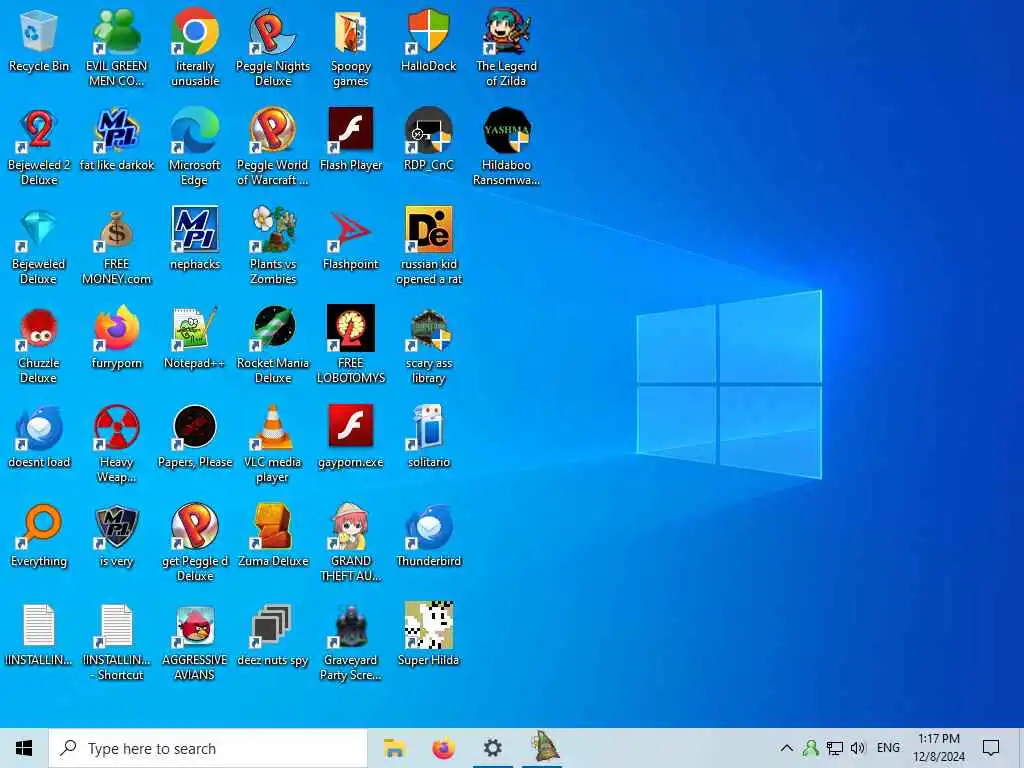Switch the ENG input language indicator
The height and width of the screenshot is (768, 1024).
pyautogui.click(x=888, y=748)
